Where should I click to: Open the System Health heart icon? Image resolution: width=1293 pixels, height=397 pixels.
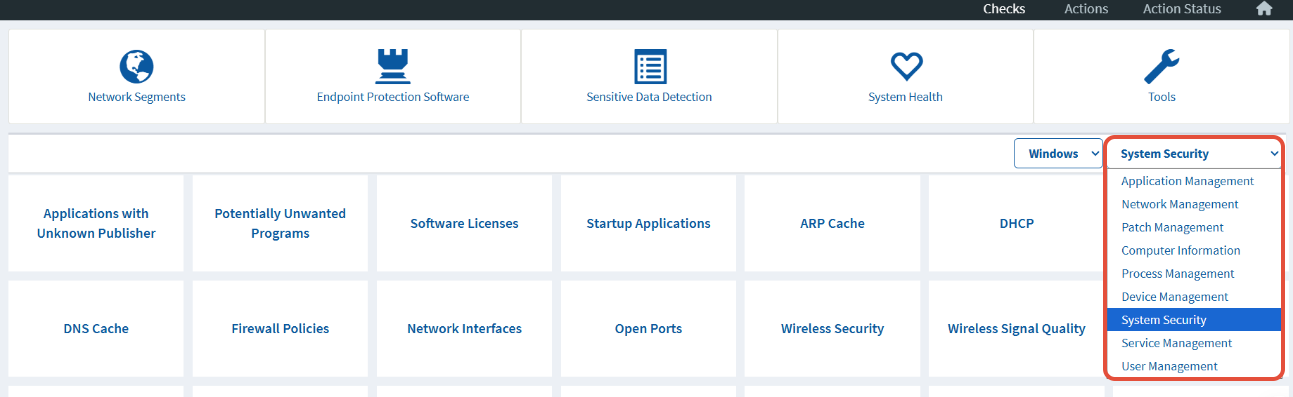click(x=906, y=67)
